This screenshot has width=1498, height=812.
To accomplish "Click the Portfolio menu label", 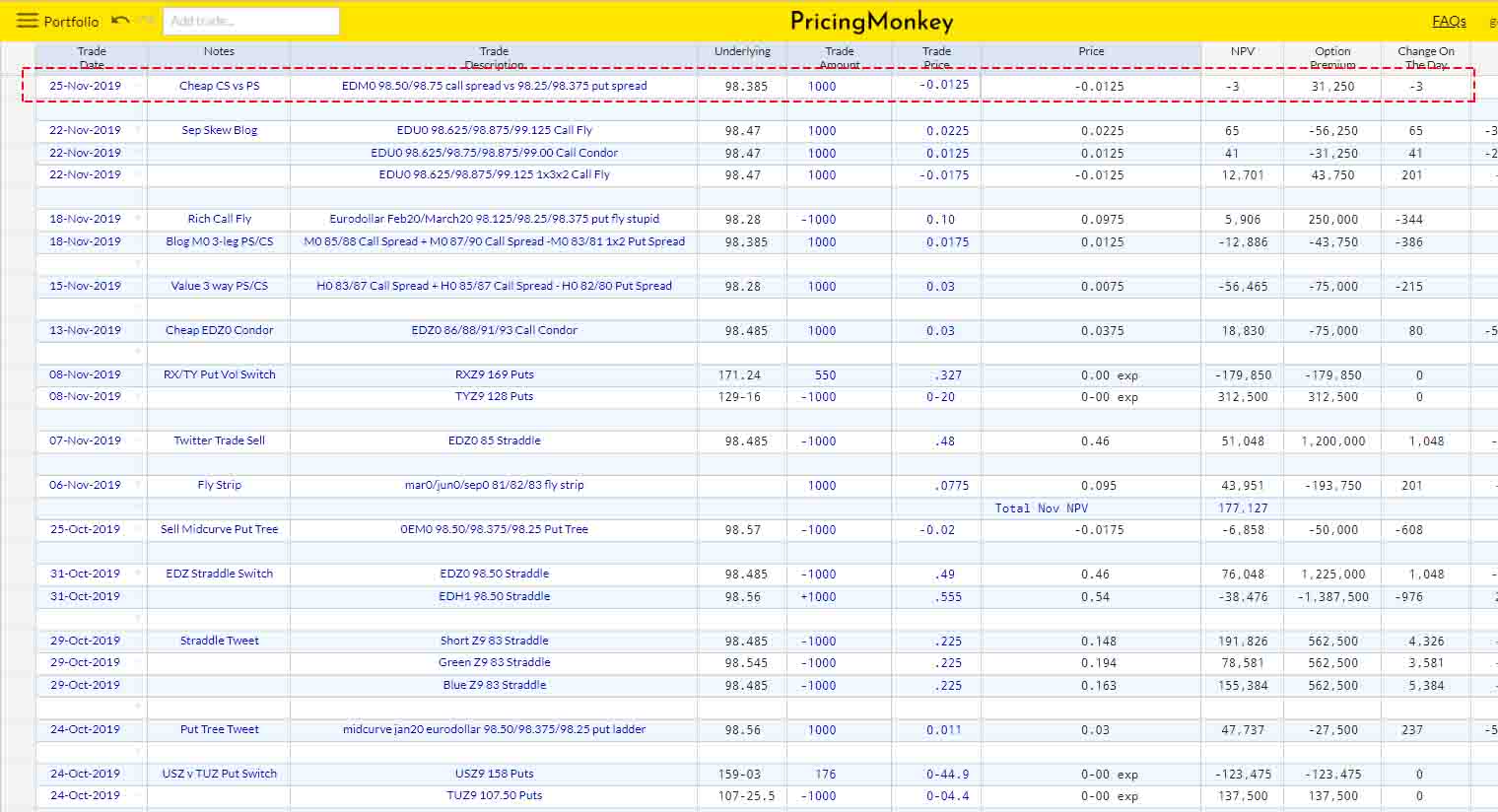I will [71, 22].
